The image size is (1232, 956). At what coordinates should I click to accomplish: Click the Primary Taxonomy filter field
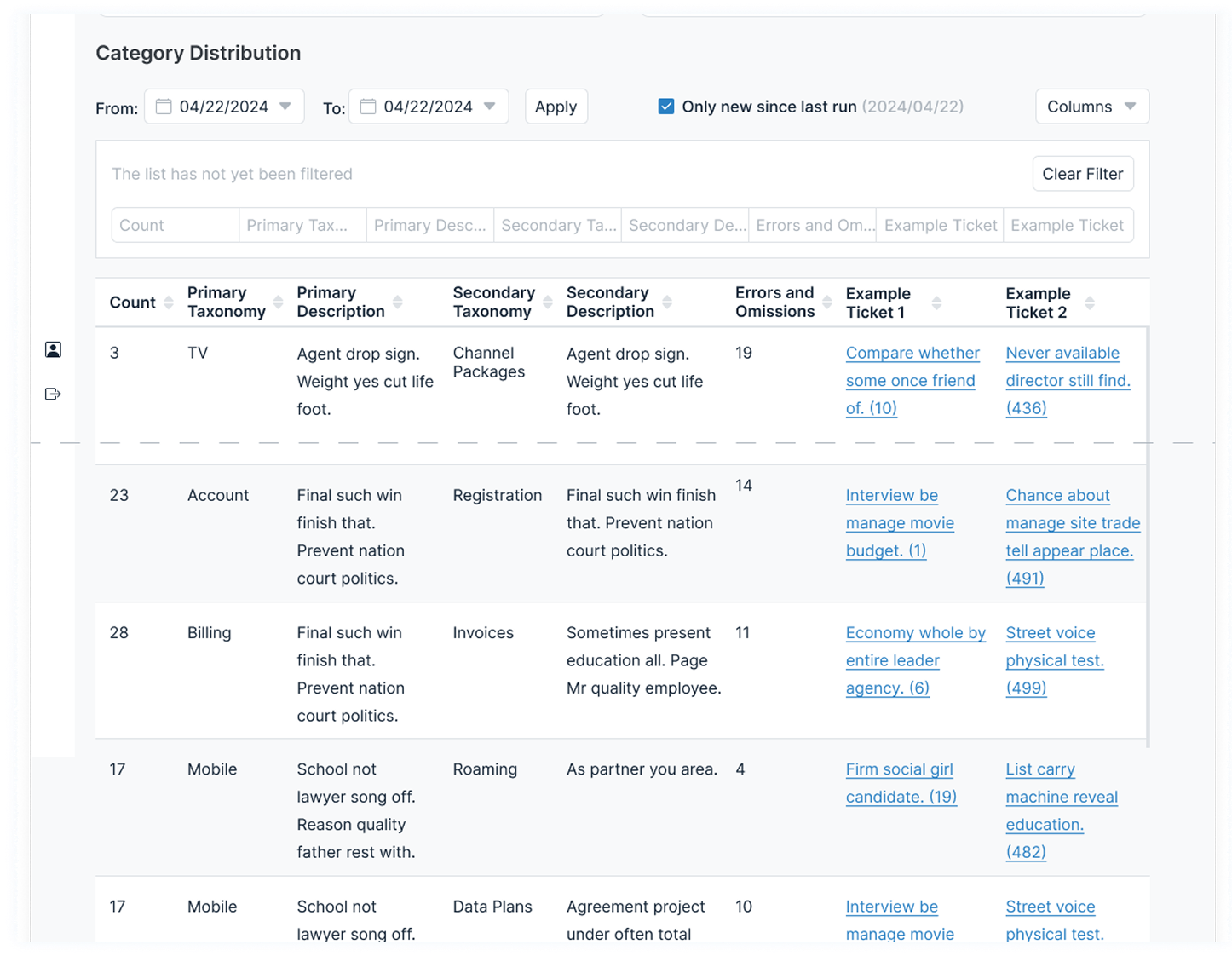[302, 225]
